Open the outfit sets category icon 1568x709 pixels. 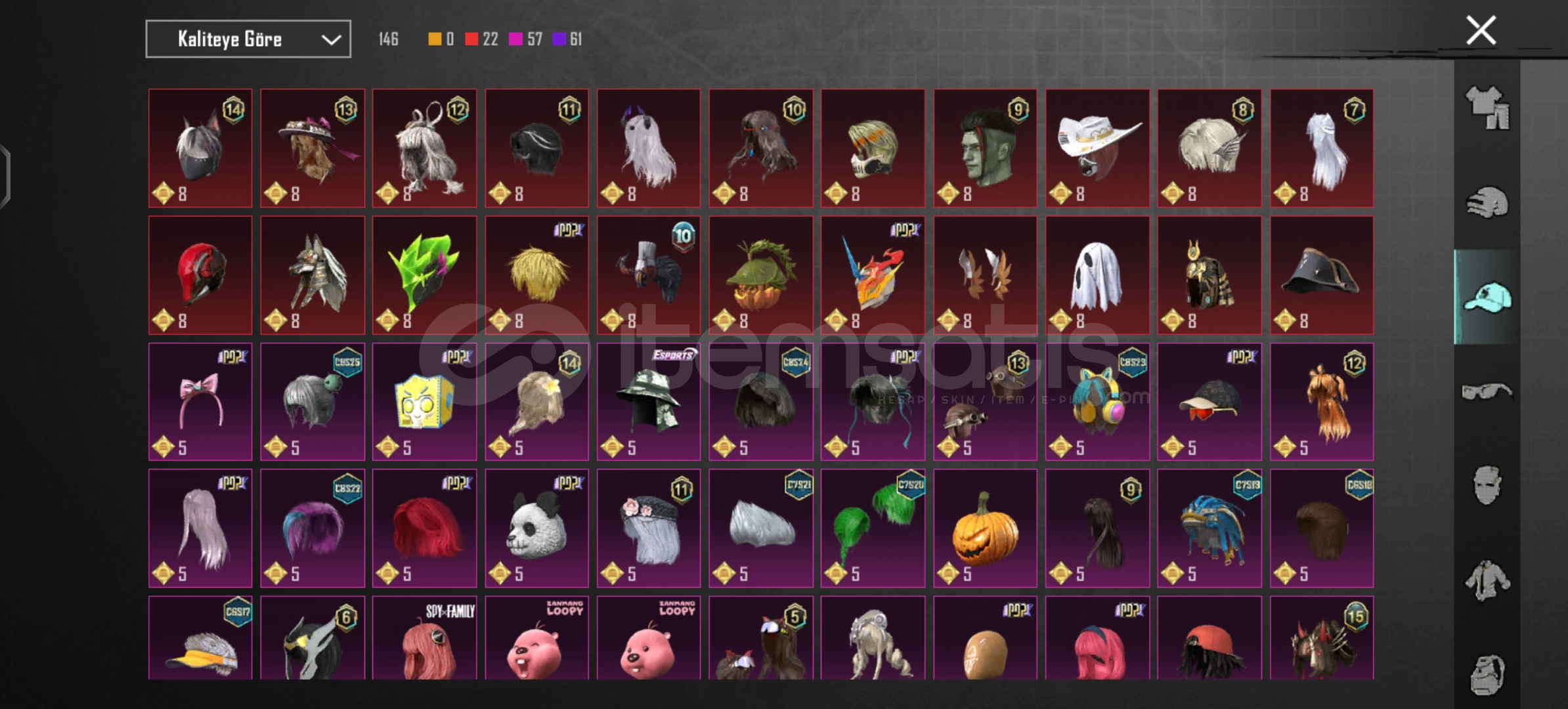coord(1487,108)
